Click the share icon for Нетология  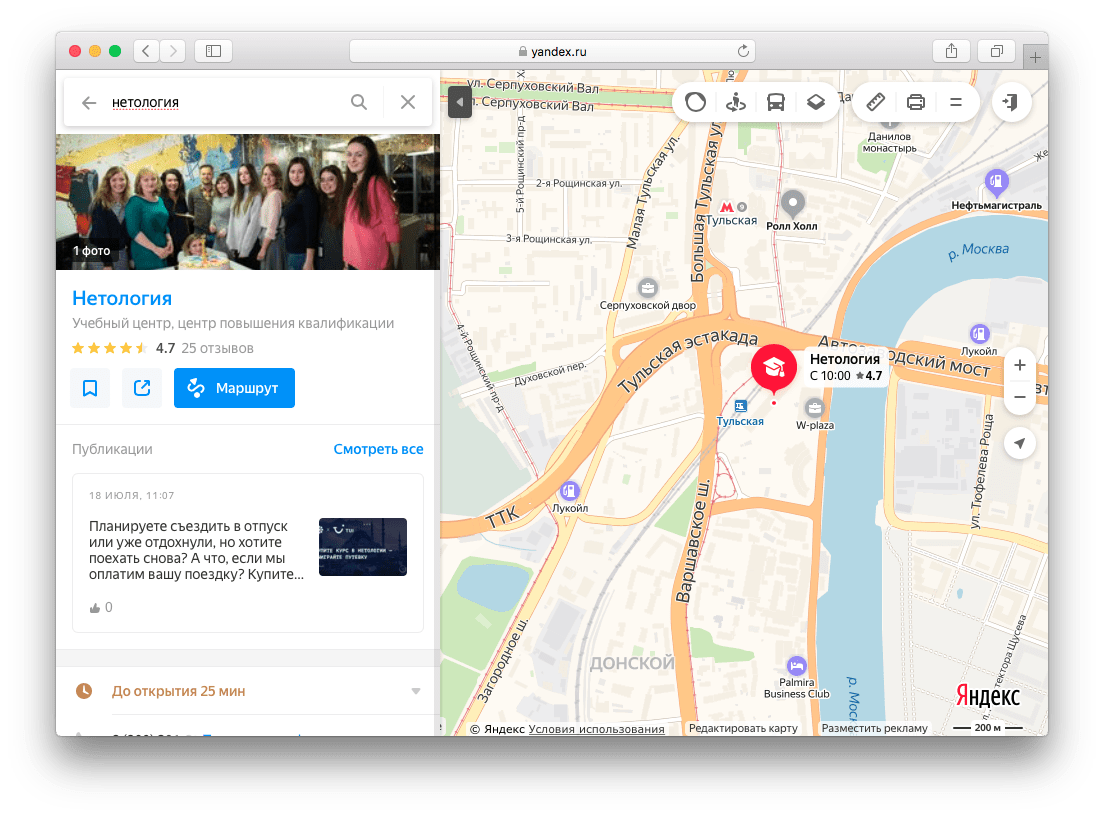142,388
